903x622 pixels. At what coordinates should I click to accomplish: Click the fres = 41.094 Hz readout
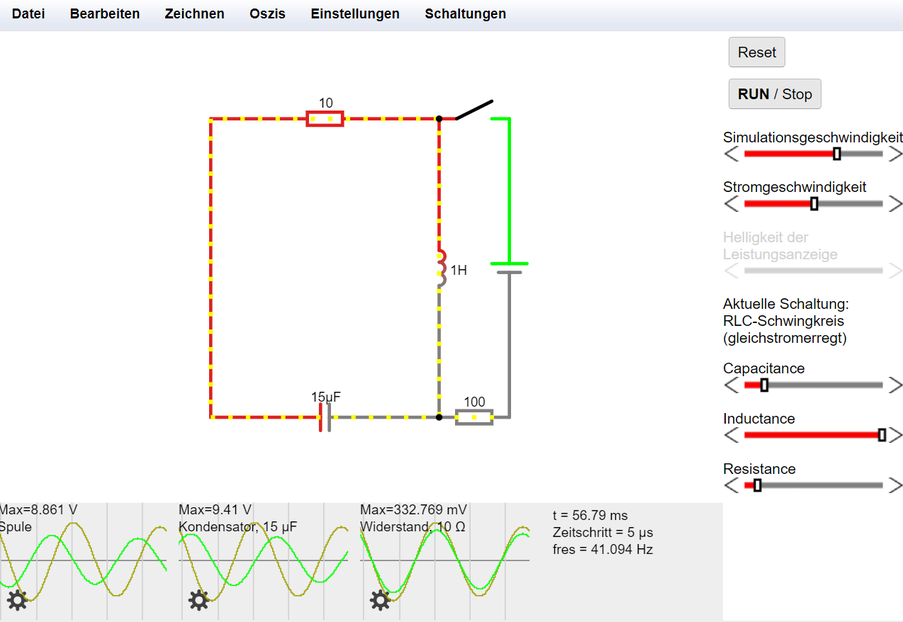(x=602, y=549)
